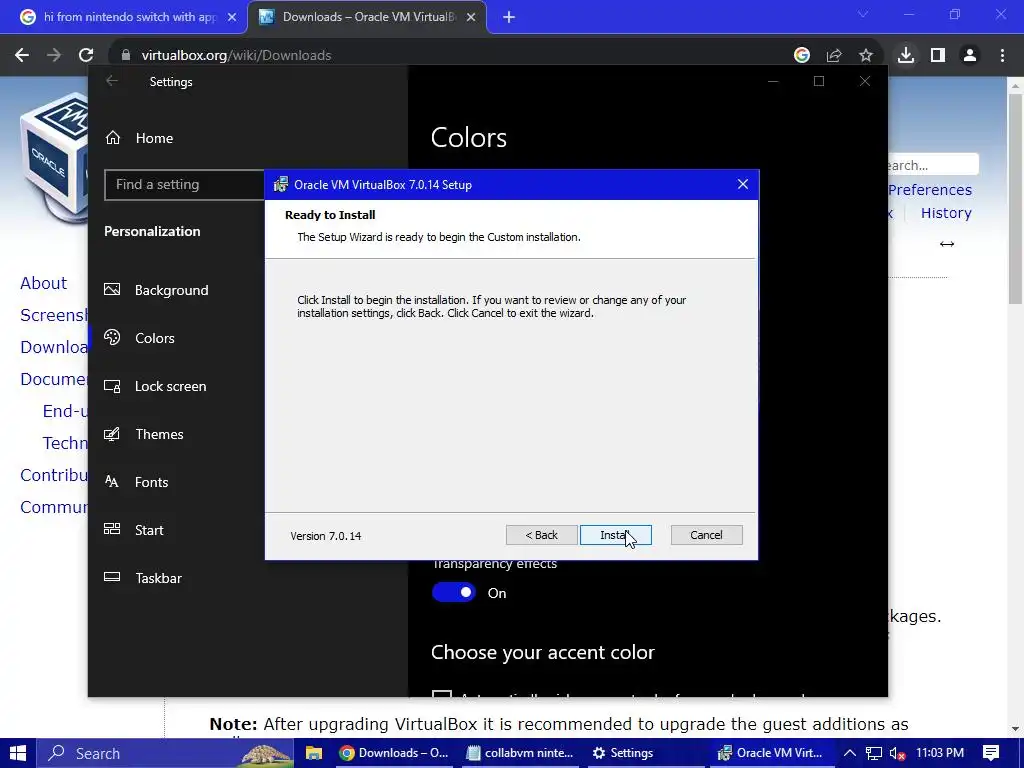Click the Themes brush icon in sidebar
Image resolution: width=1024 pixels, height=768 pixels.
coord(112,434)
